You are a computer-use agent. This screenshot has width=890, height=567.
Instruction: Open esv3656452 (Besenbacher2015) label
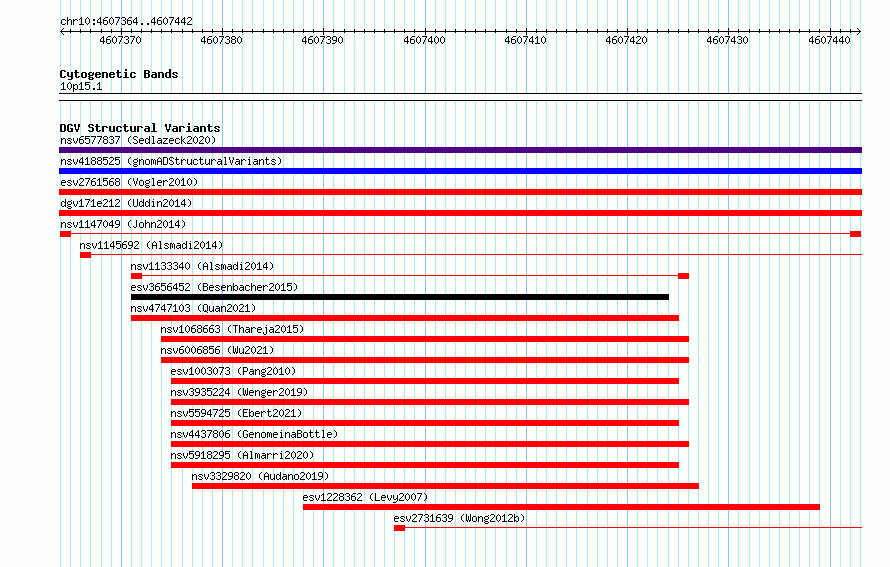[x=214, y=287]
